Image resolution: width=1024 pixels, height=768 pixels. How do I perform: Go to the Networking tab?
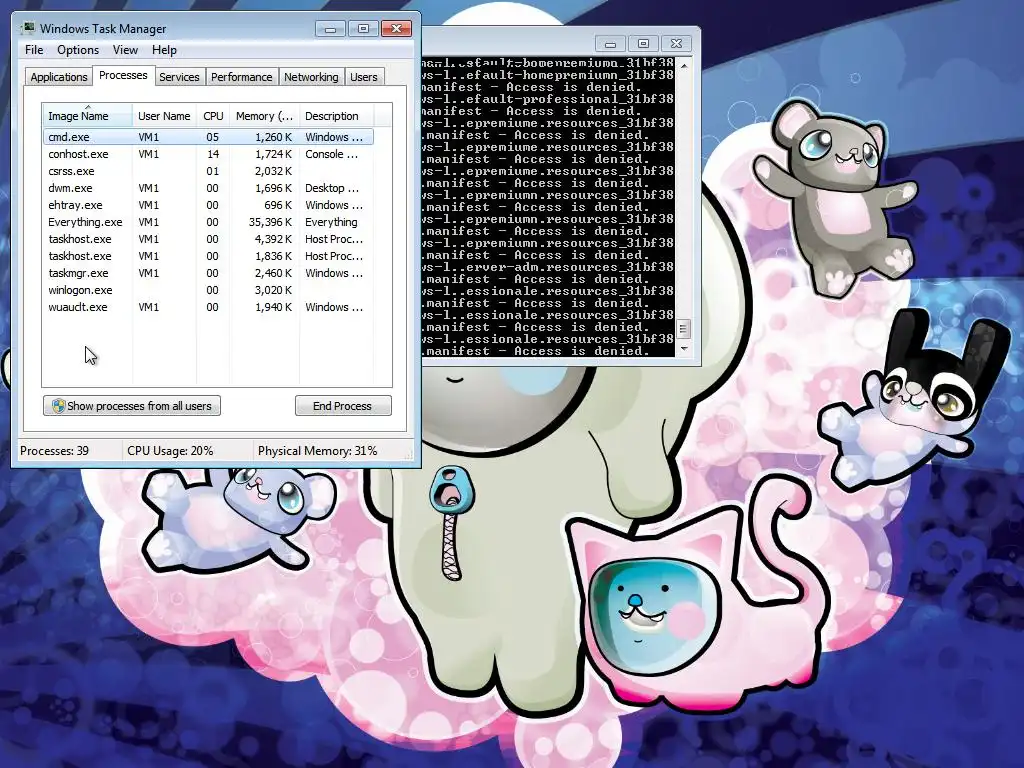pos(311,77)
